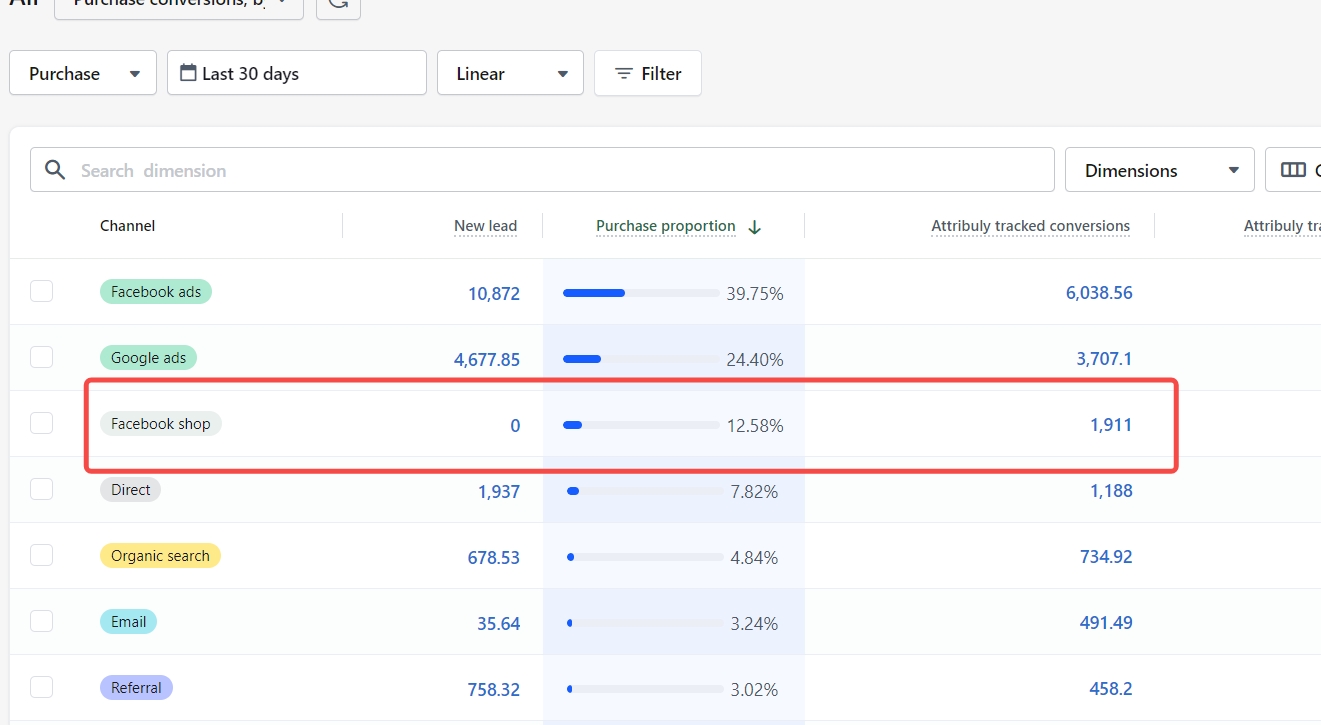Click new lead value 0 for Facebook shop
The width and height of the screenshot is (1321, 725).
pos(515,425)
